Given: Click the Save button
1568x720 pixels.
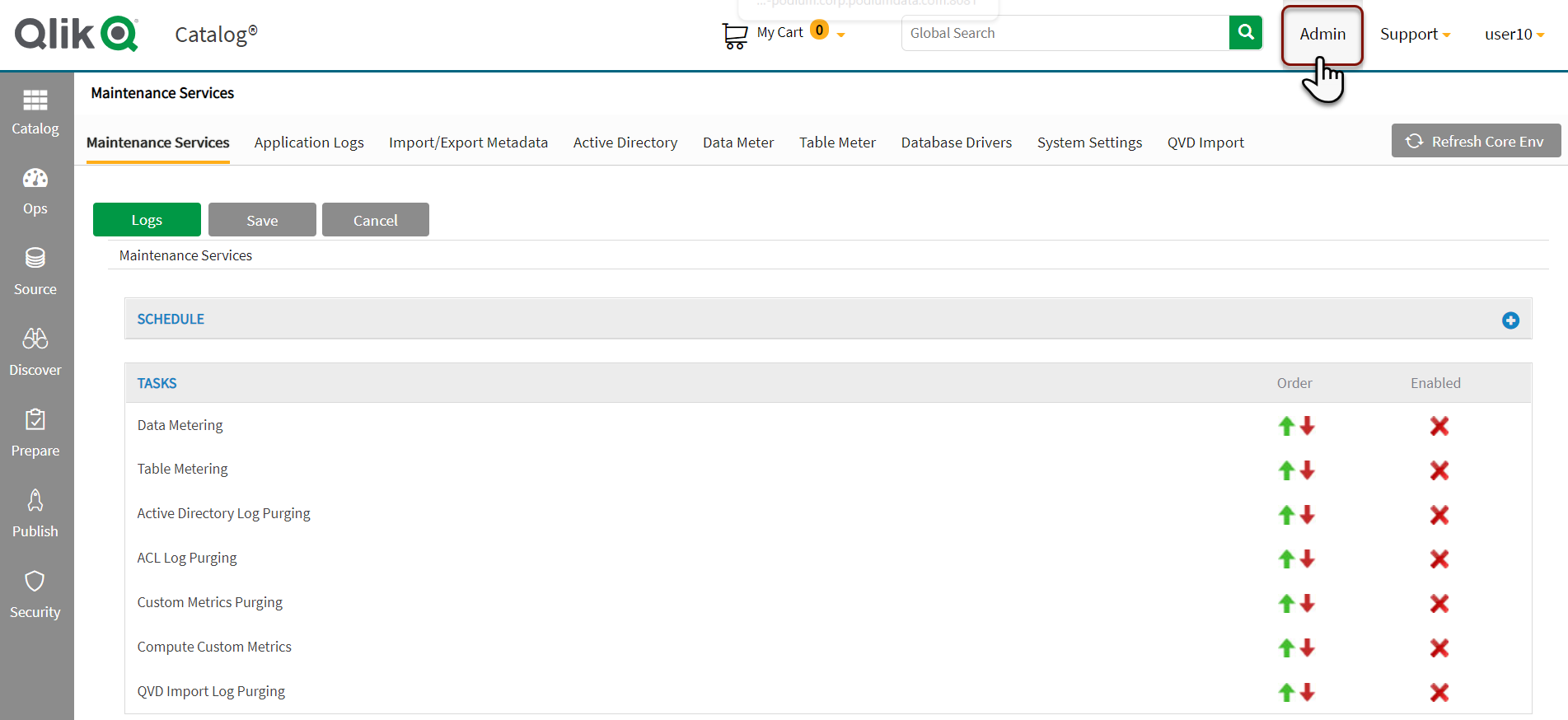Looking at the screenshot, I should 262,220.
